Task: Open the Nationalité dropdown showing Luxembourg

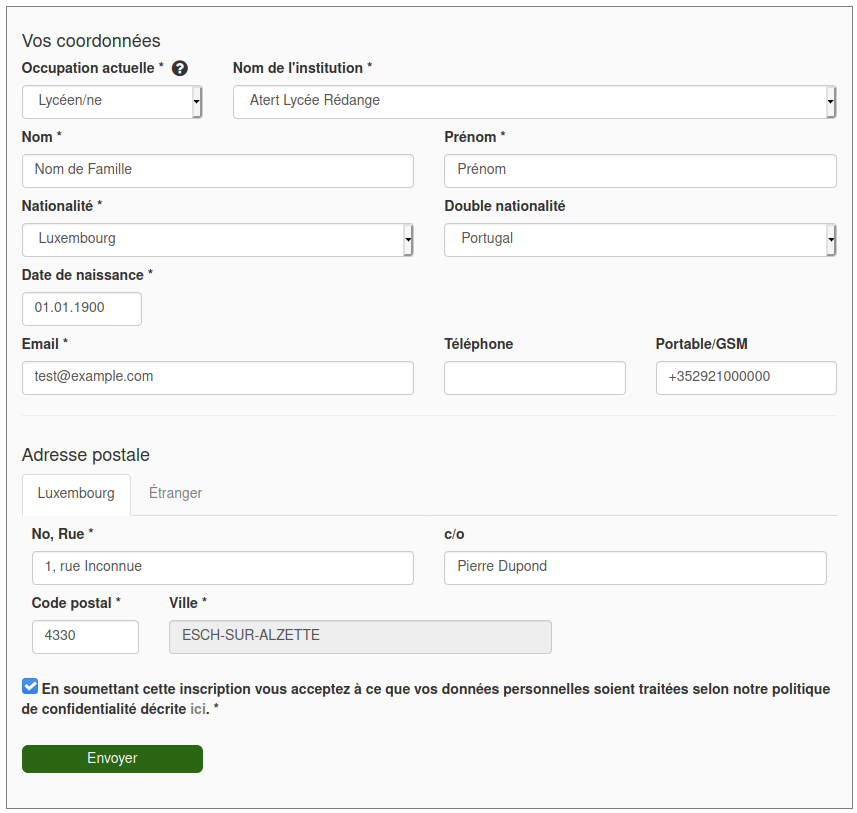Action: point(218,239)
